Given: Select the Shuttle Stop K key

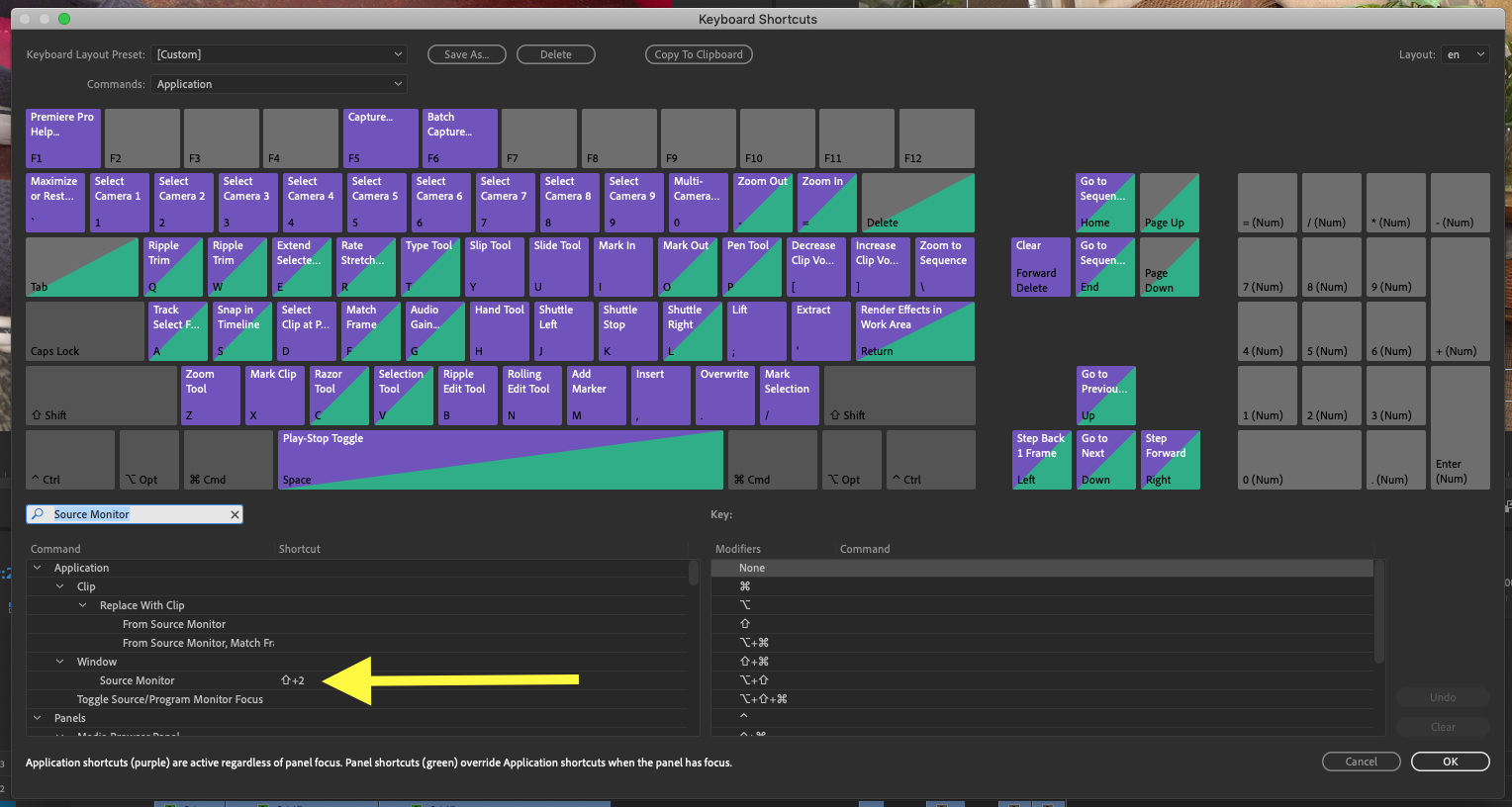Looking at the screenshot, I should click(629, 331).
